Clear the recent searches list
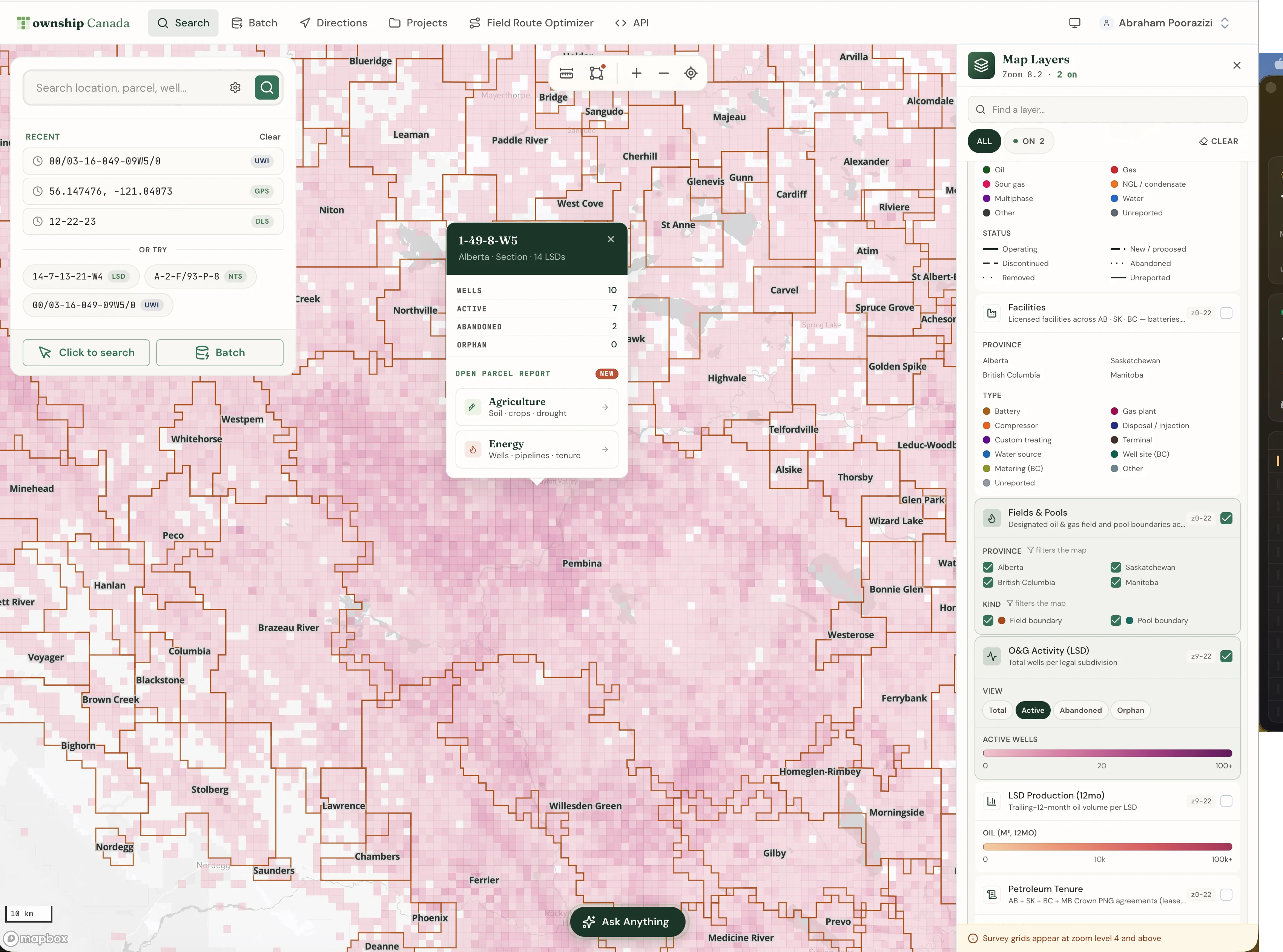Viewport: 1283px width, 952px height. click(270, 137)
